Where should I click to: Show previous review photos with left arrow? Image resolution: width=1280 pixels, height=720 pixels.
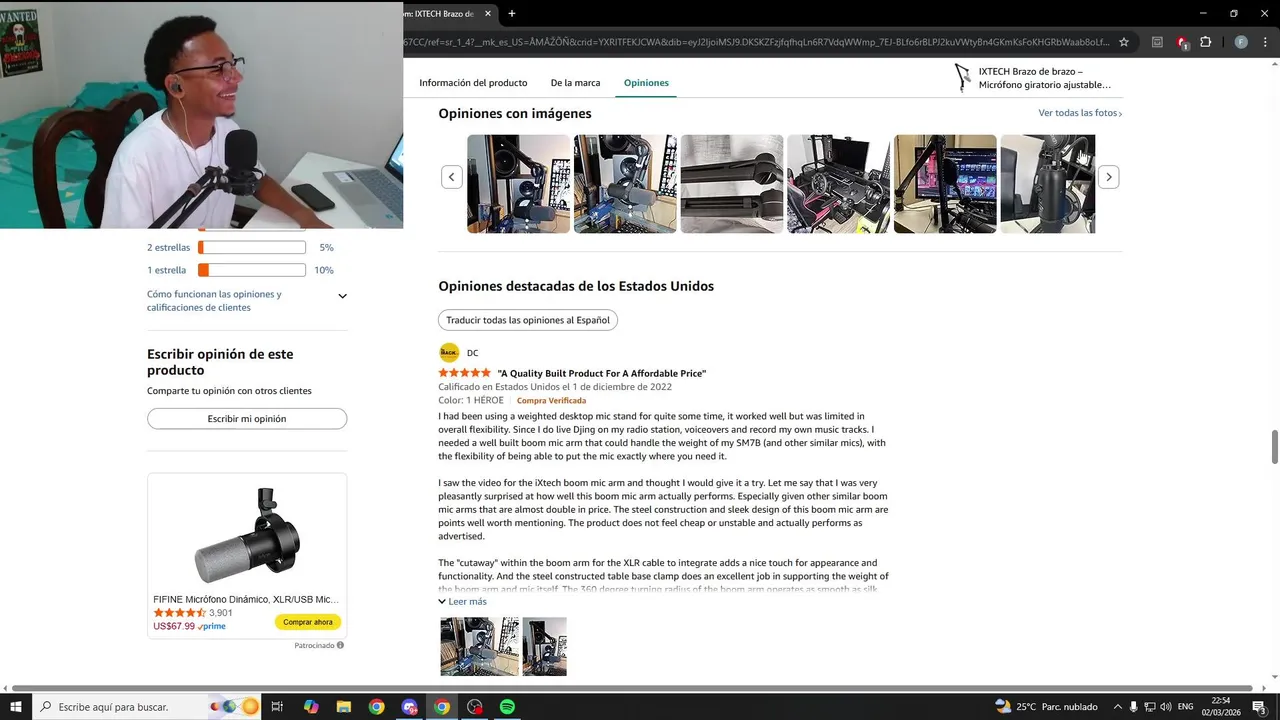coord(452,177)
